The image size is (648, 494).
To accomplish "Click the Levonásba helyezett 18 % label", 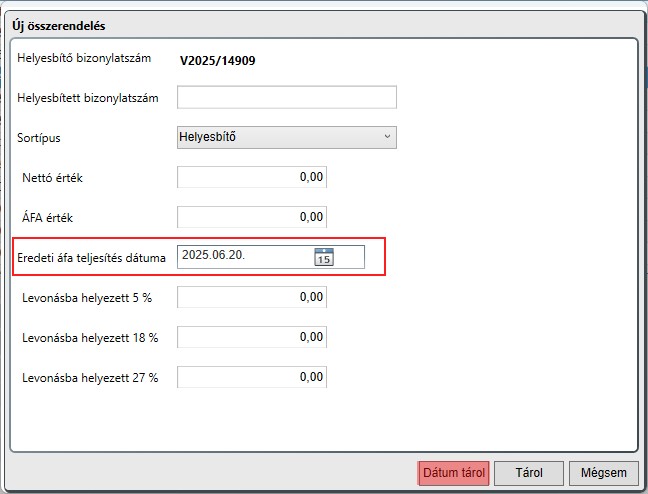I will coord(90,338).
